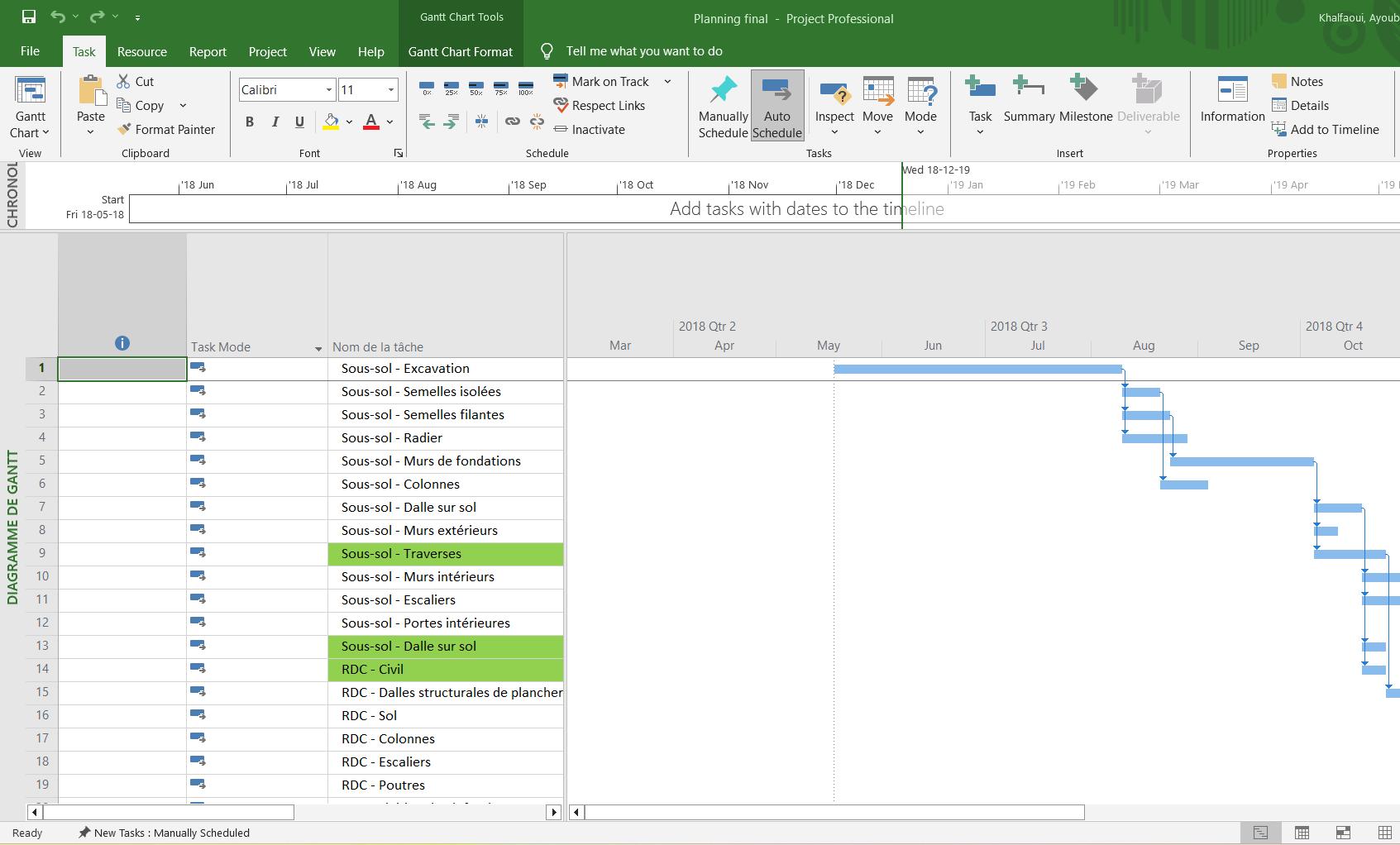Image resolution: width=1400 pixels, height=845 pixels.
Task: Open the Mark on Track dropdown arrow
Action: 667,81
